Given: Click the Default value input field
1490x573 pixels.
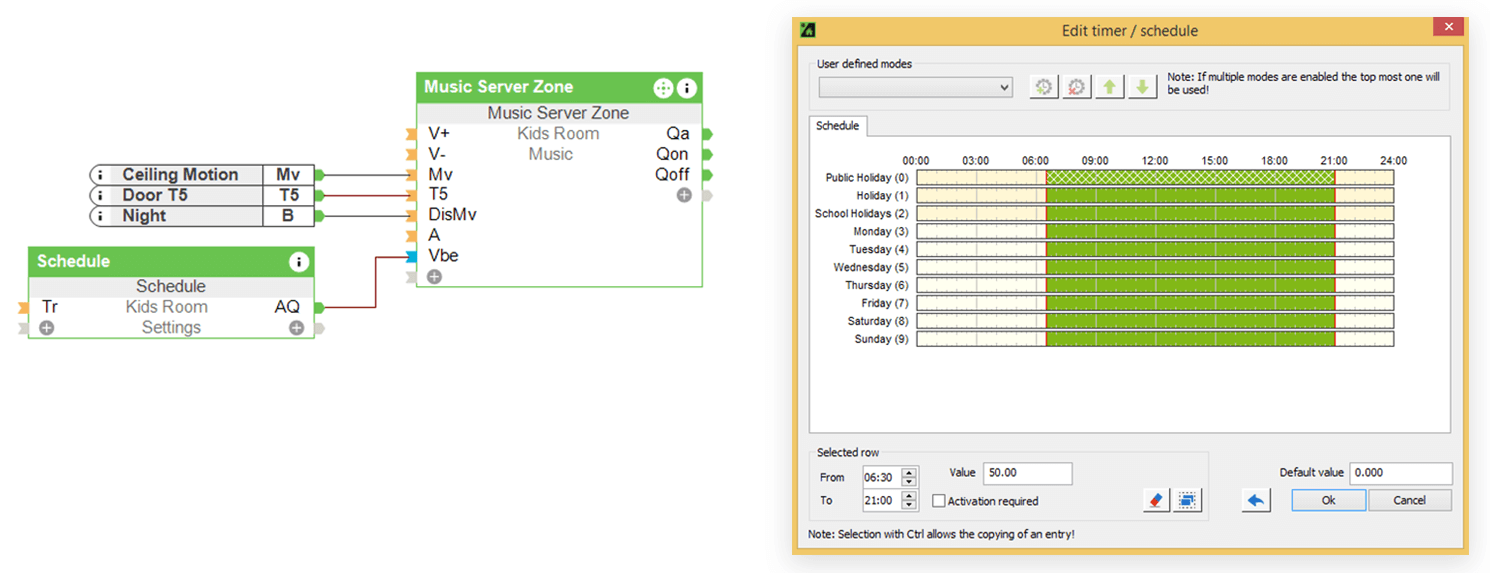Looking at the screenshot, I should click(x=1400, y=473).
